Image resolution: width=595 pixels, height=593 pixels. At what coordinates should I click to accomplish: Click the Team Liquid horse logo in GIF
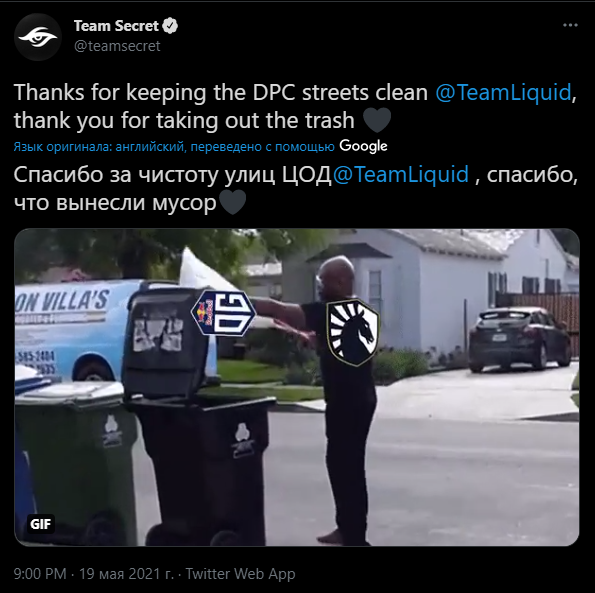point(353,333)
